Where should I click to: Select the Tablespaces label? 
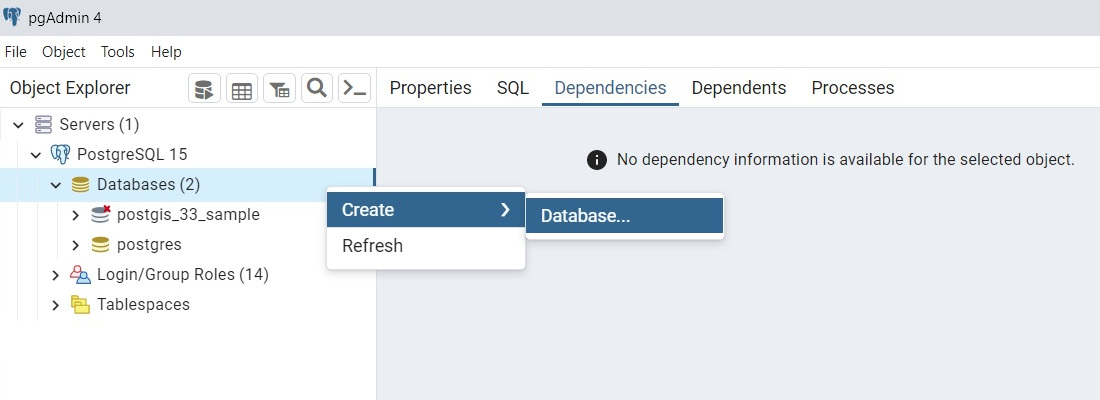pos(144,305)
